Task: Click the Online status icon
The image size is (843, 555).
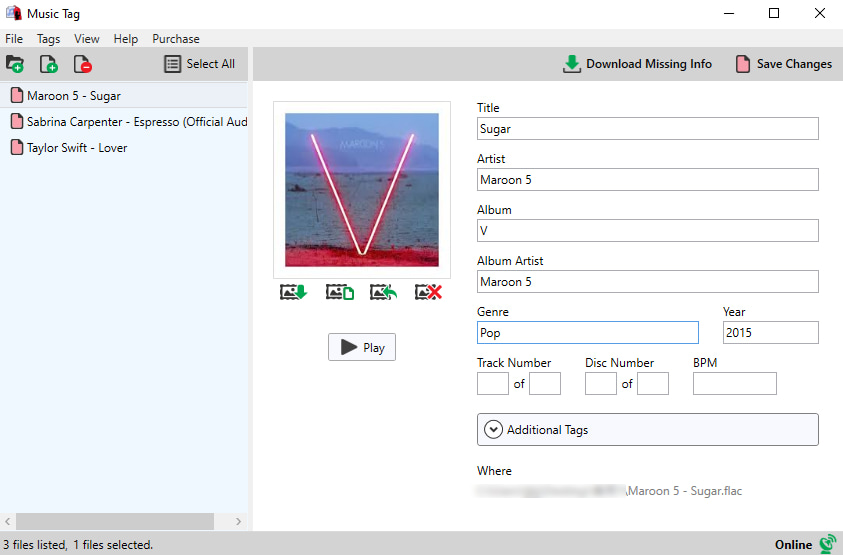Action: tap(827, 544)
